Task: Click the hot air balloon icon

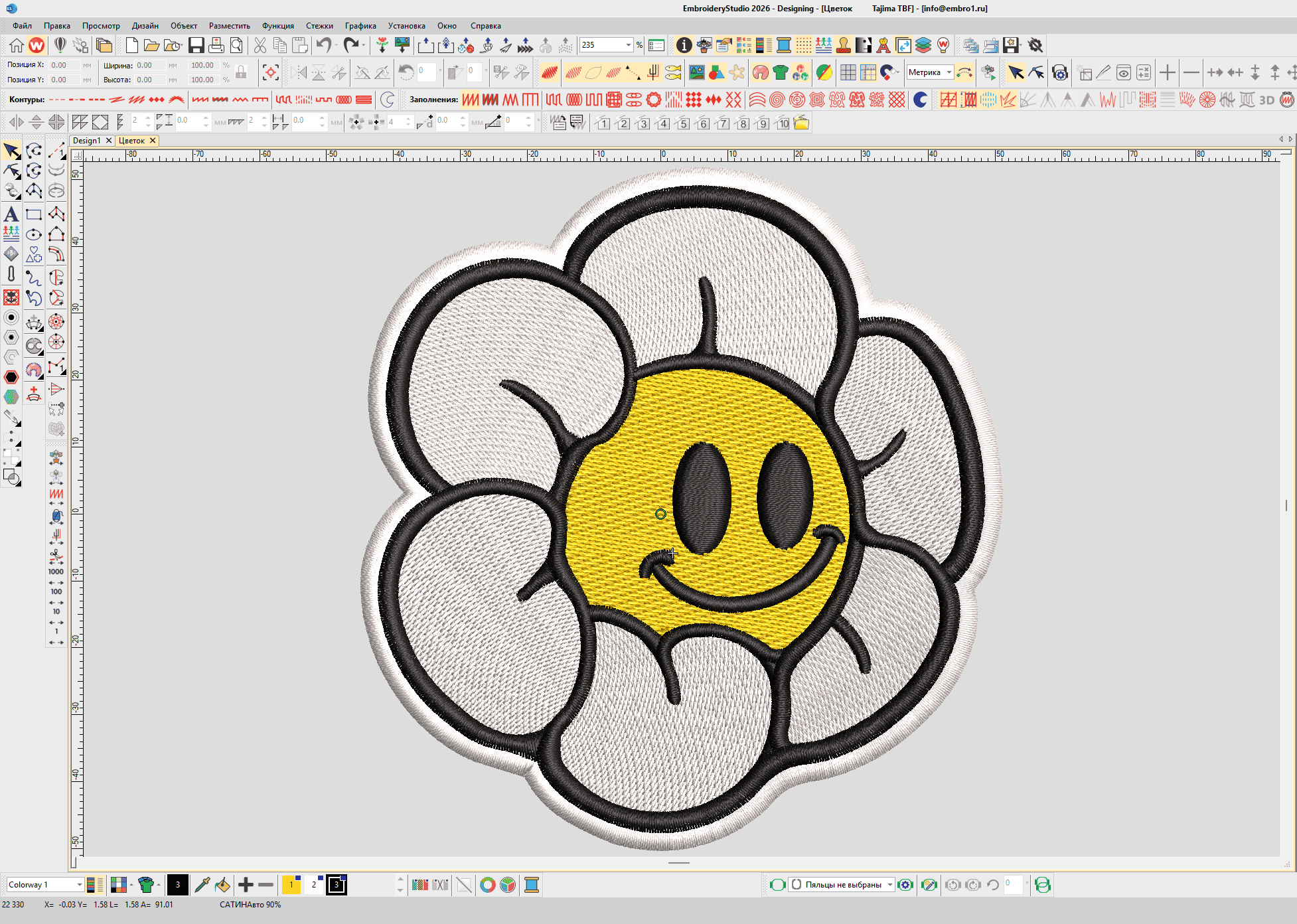Action: tap(60, 45)
